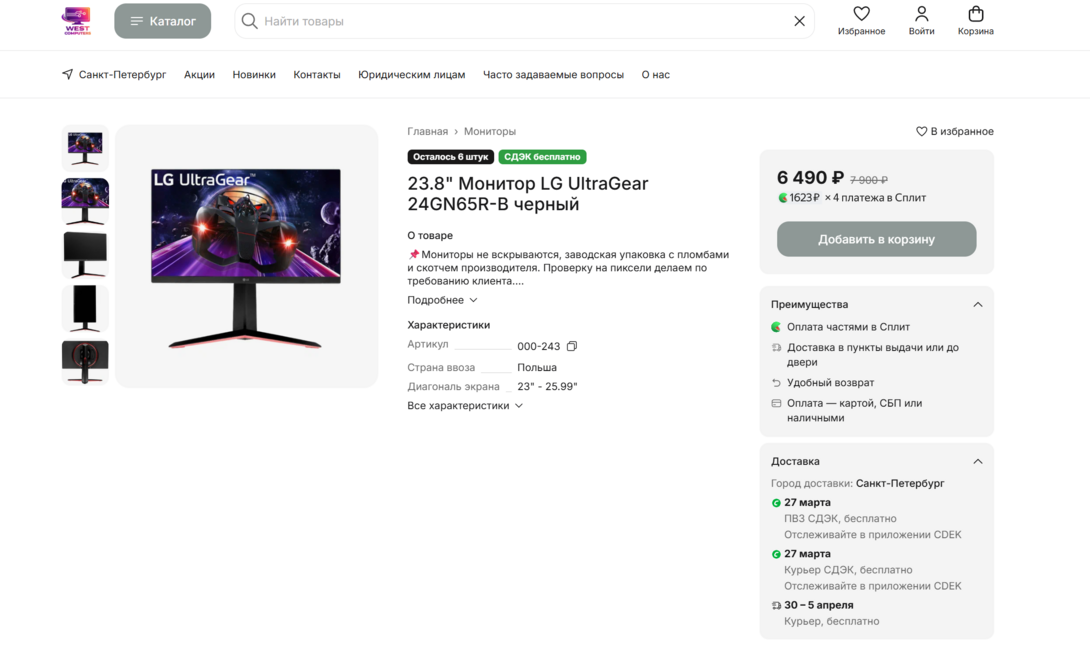Viewport: 1090px width, 656px height.
Task: Change city Санкт-Петербург location link
Action: pyautogui.click(x=114, y=74)
